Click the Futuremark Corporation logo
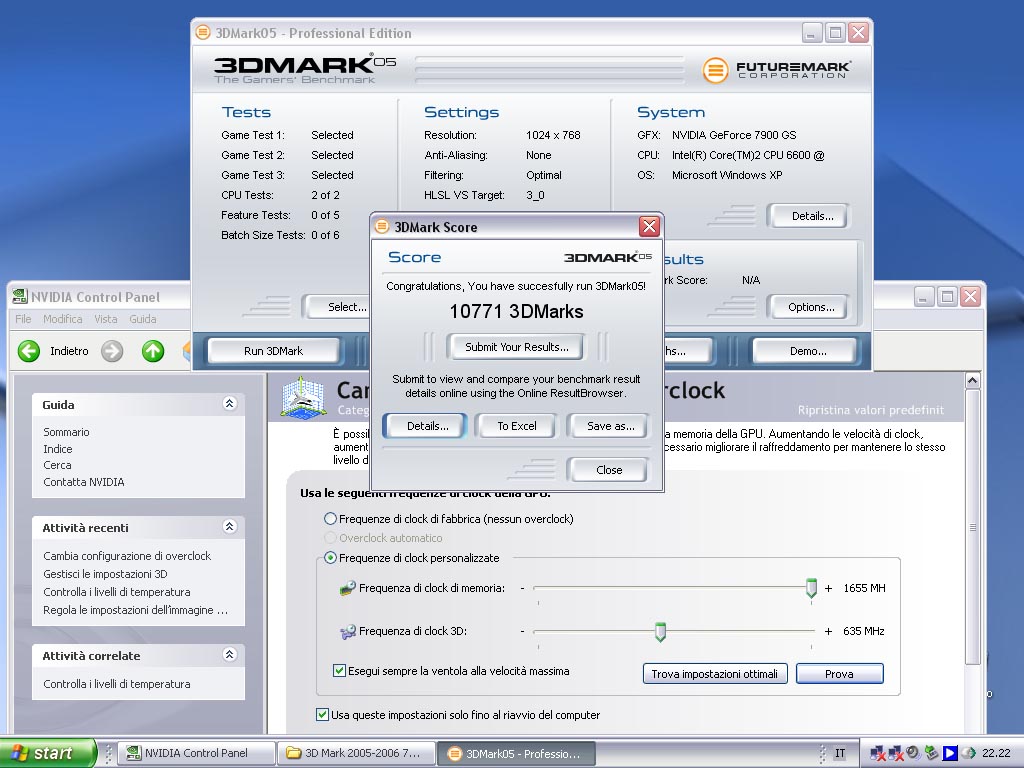 [776, 70]
